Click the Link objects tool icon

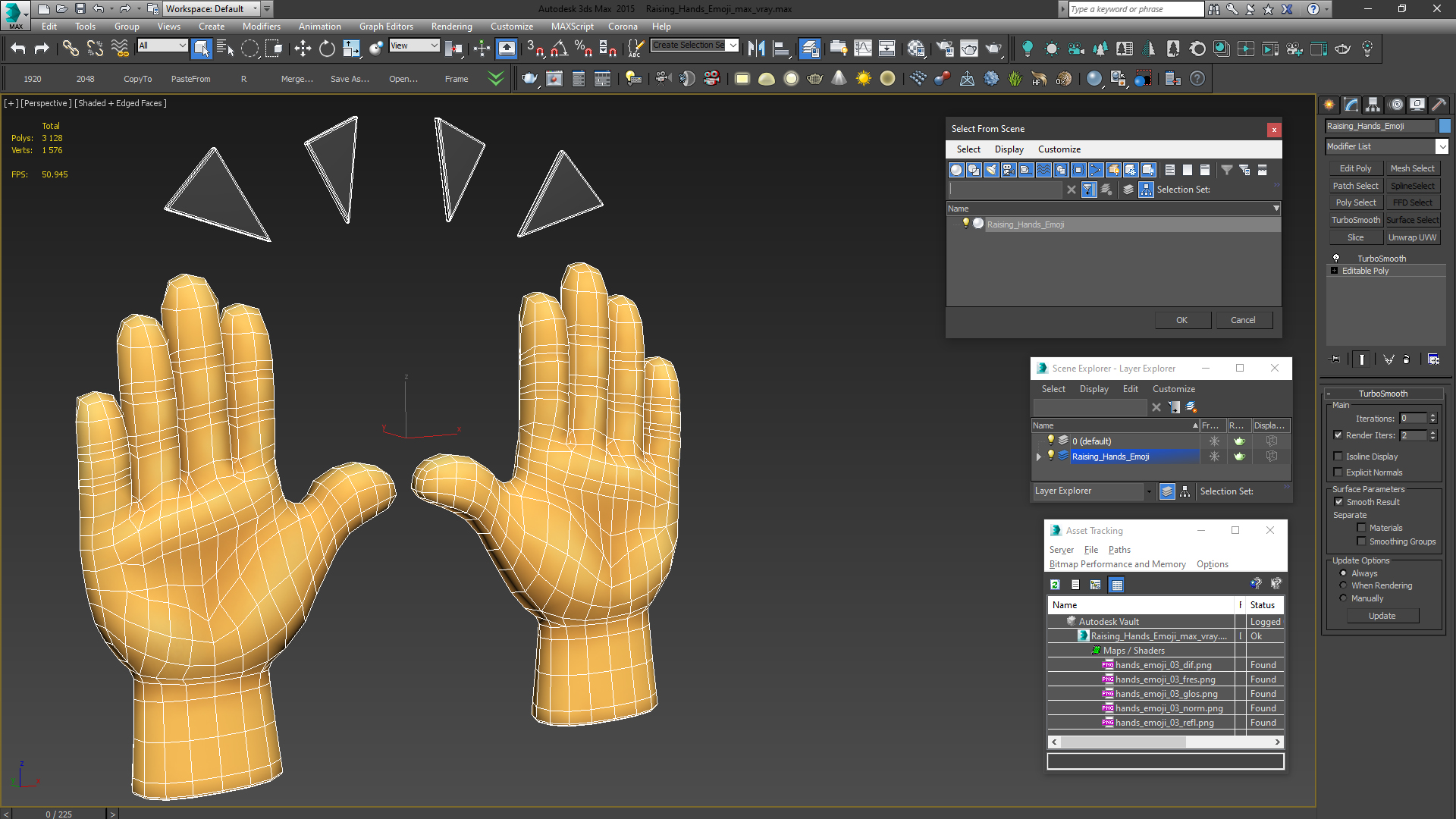[x=71, y=49]
